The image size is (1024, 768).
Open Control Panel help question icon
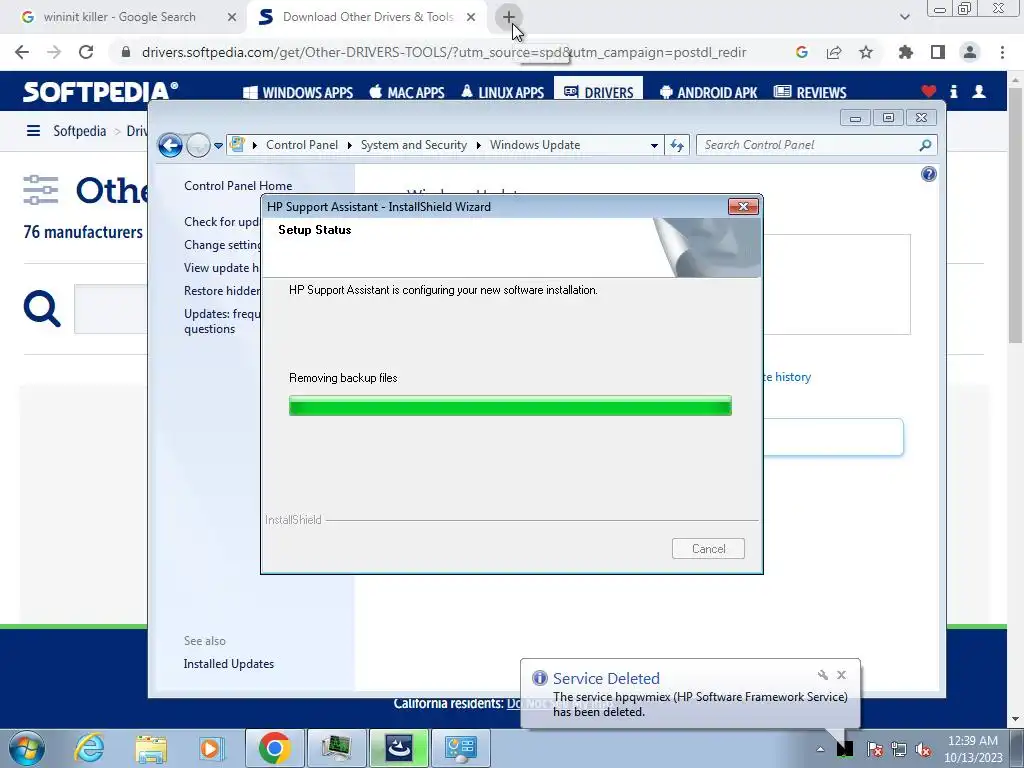tap(929, 174)
